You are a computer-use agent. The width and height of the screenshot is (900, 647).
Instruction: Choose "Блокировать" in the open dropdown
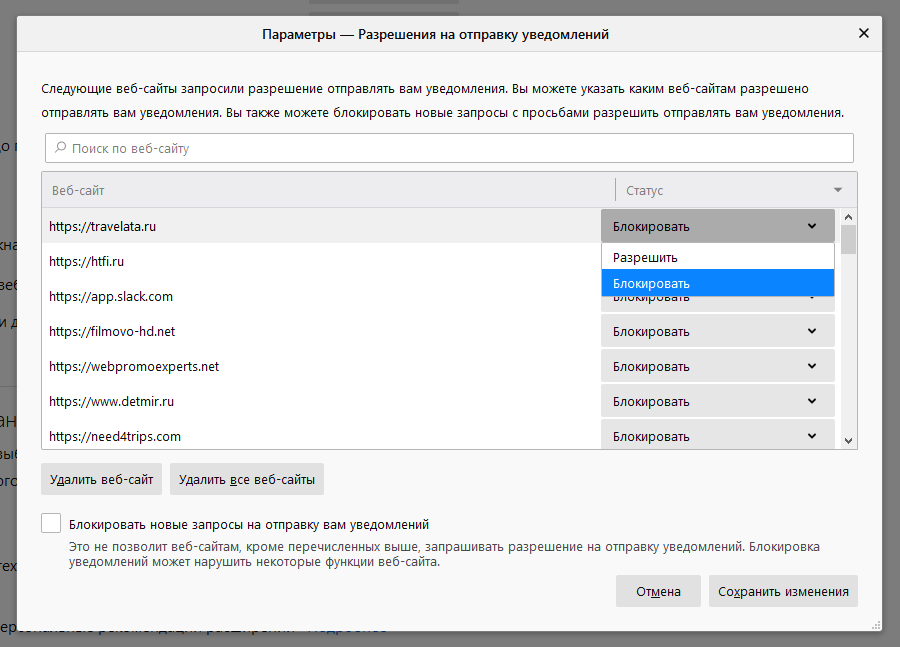click(717, 284)
